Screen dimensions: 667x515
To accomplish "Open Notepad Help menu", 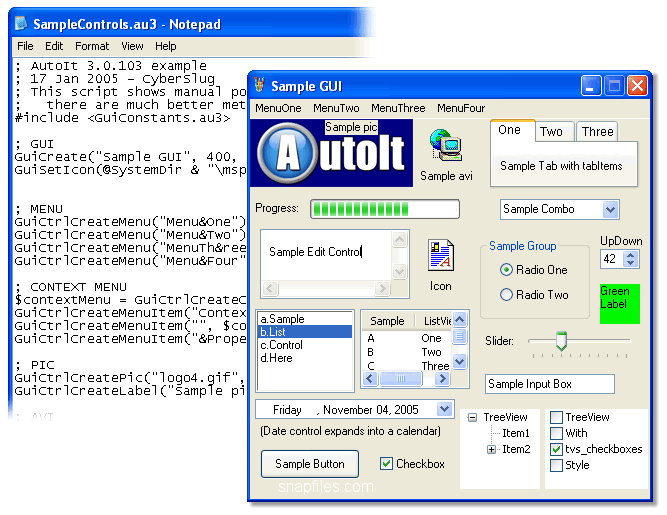I will pyautogui.click(x=165, y=46).
